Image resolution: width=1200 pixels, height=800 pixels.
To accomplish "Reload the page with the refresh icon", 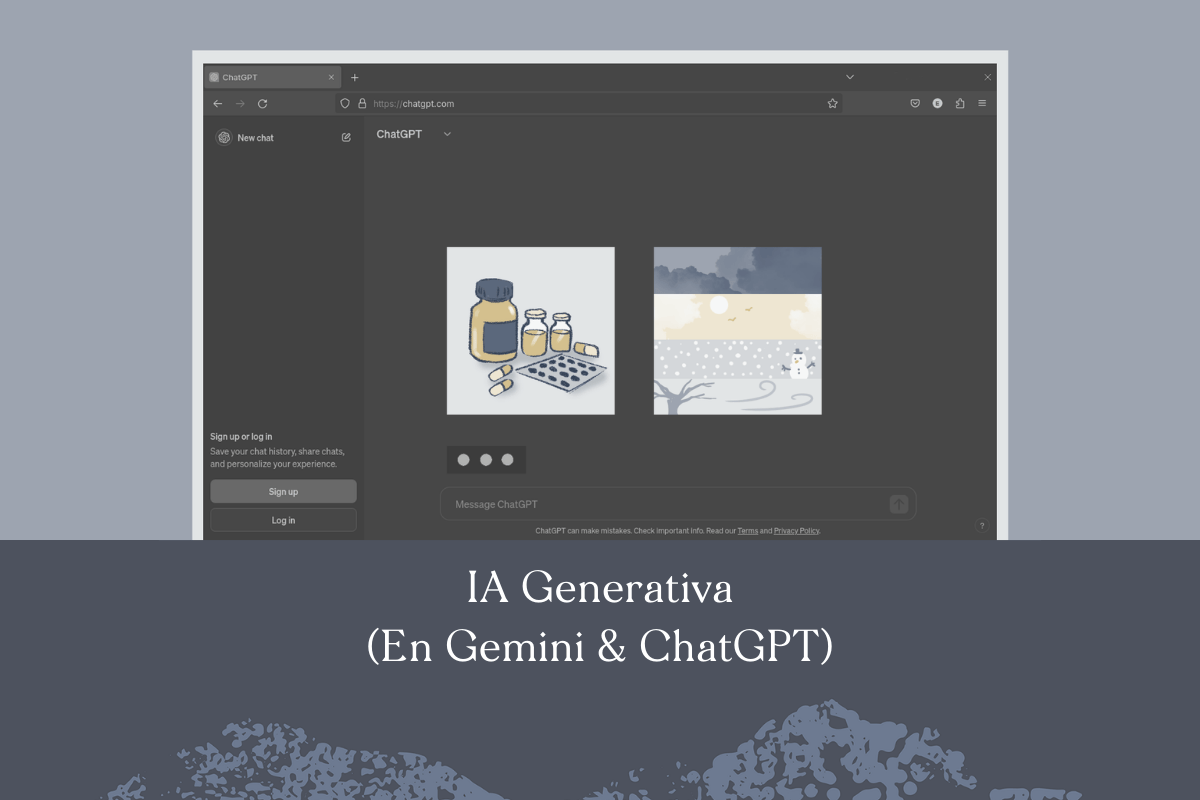I will coord(262,103).
